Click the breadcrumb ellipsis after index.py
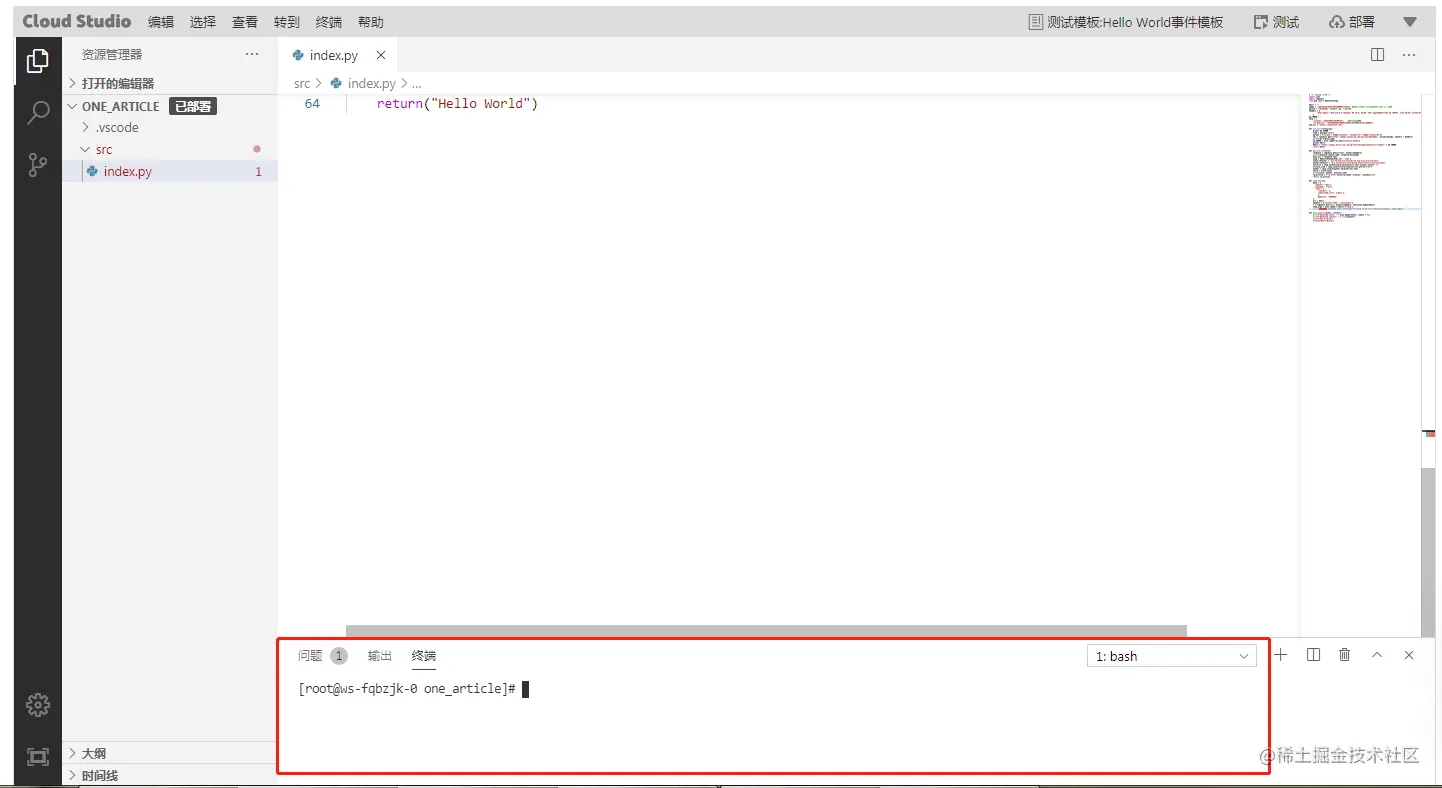 (417, 84)
